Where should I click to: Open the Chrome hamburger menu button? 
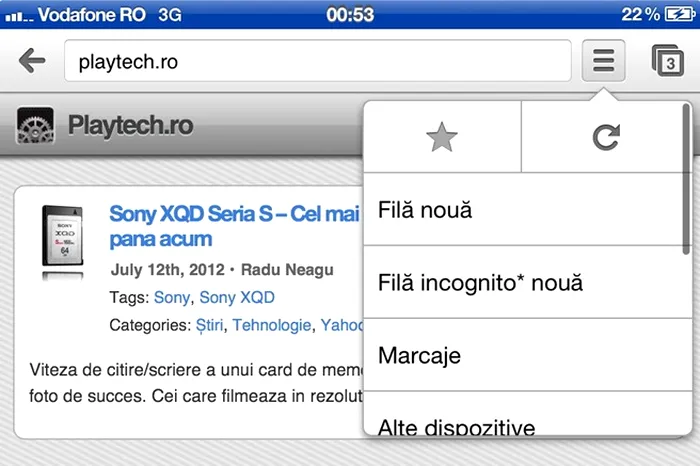[x=603, y=61]
